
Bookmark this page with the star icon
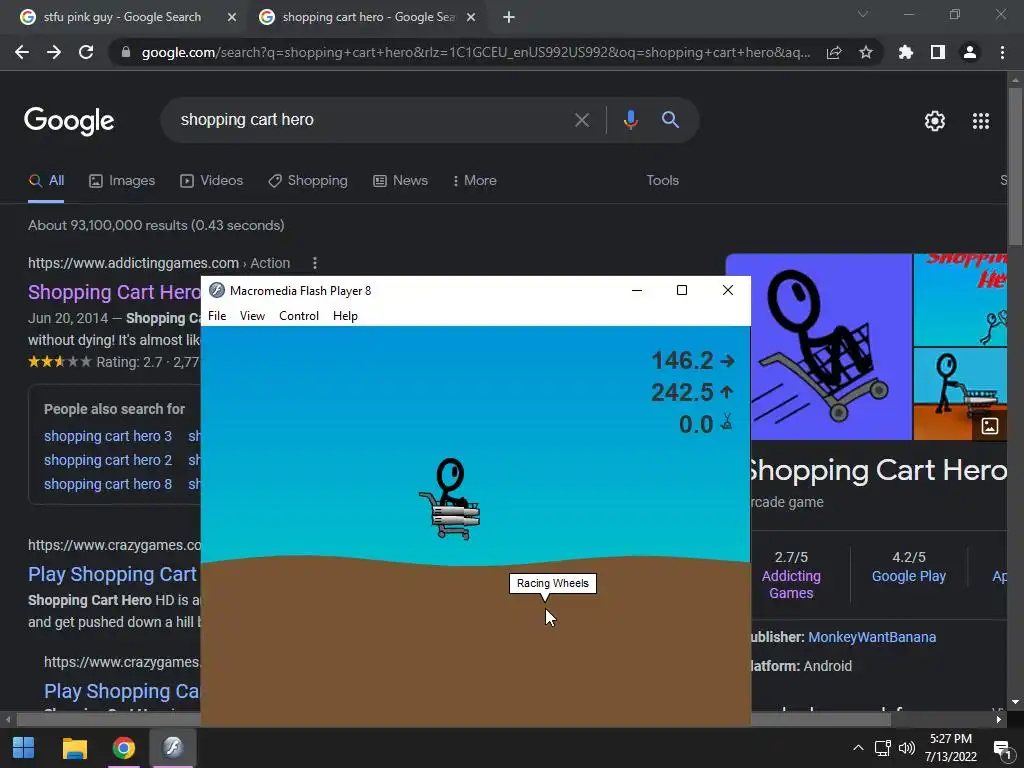865,52
